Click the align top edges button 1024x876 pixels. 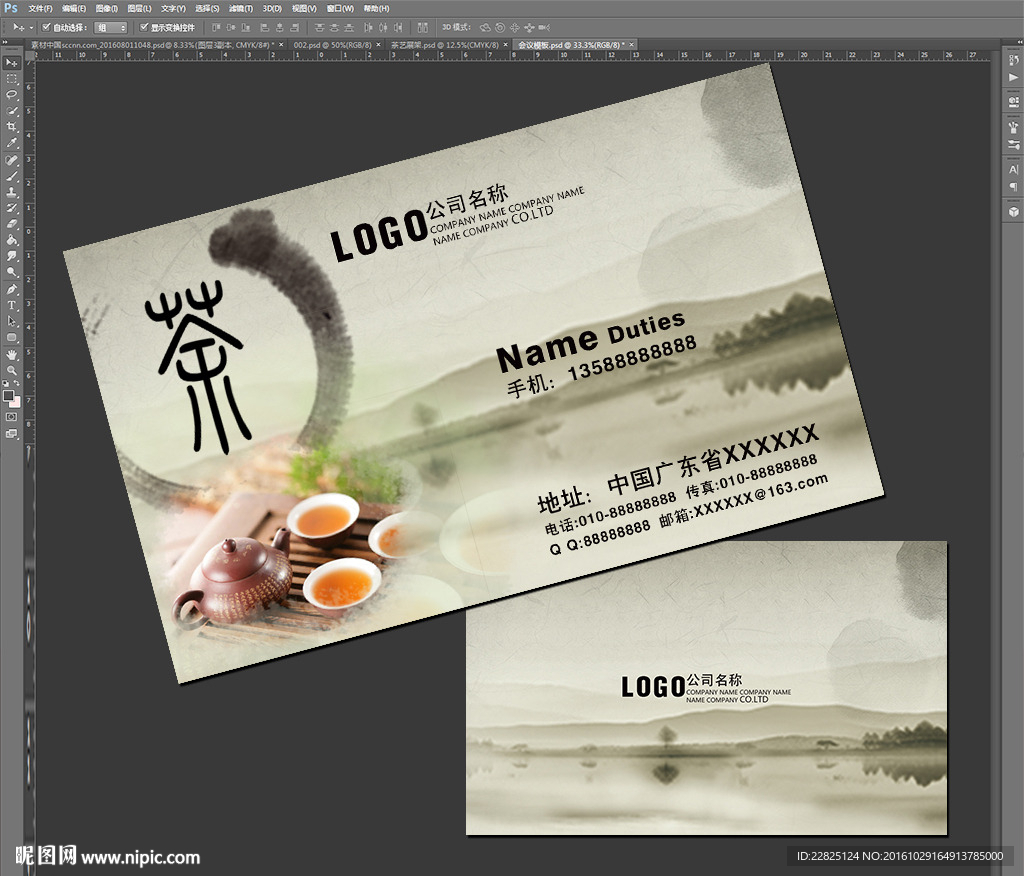pyautogui.click(x=216, y=27)
